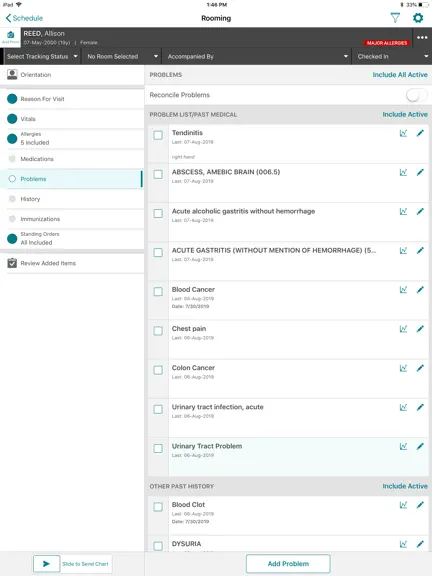
Task: Edit Blood Cancer with pencil icon
Action: click(420, 290)
